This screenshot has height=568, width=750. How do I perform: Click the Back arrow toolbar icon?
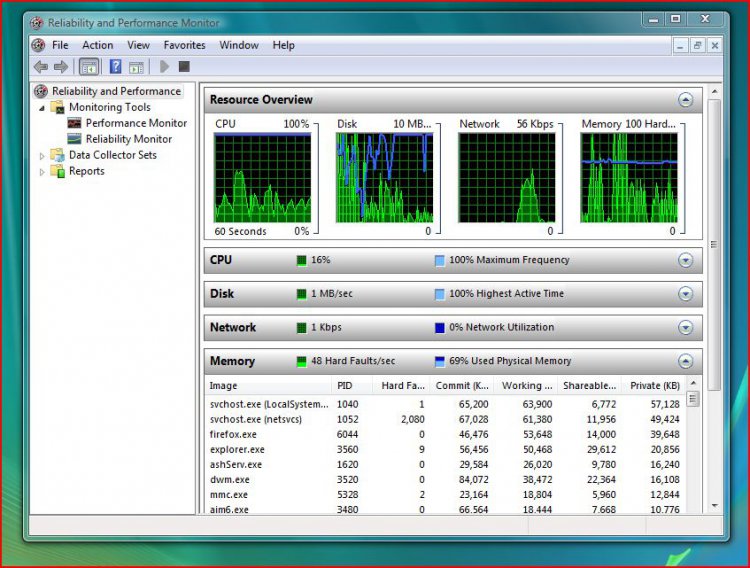41,67
